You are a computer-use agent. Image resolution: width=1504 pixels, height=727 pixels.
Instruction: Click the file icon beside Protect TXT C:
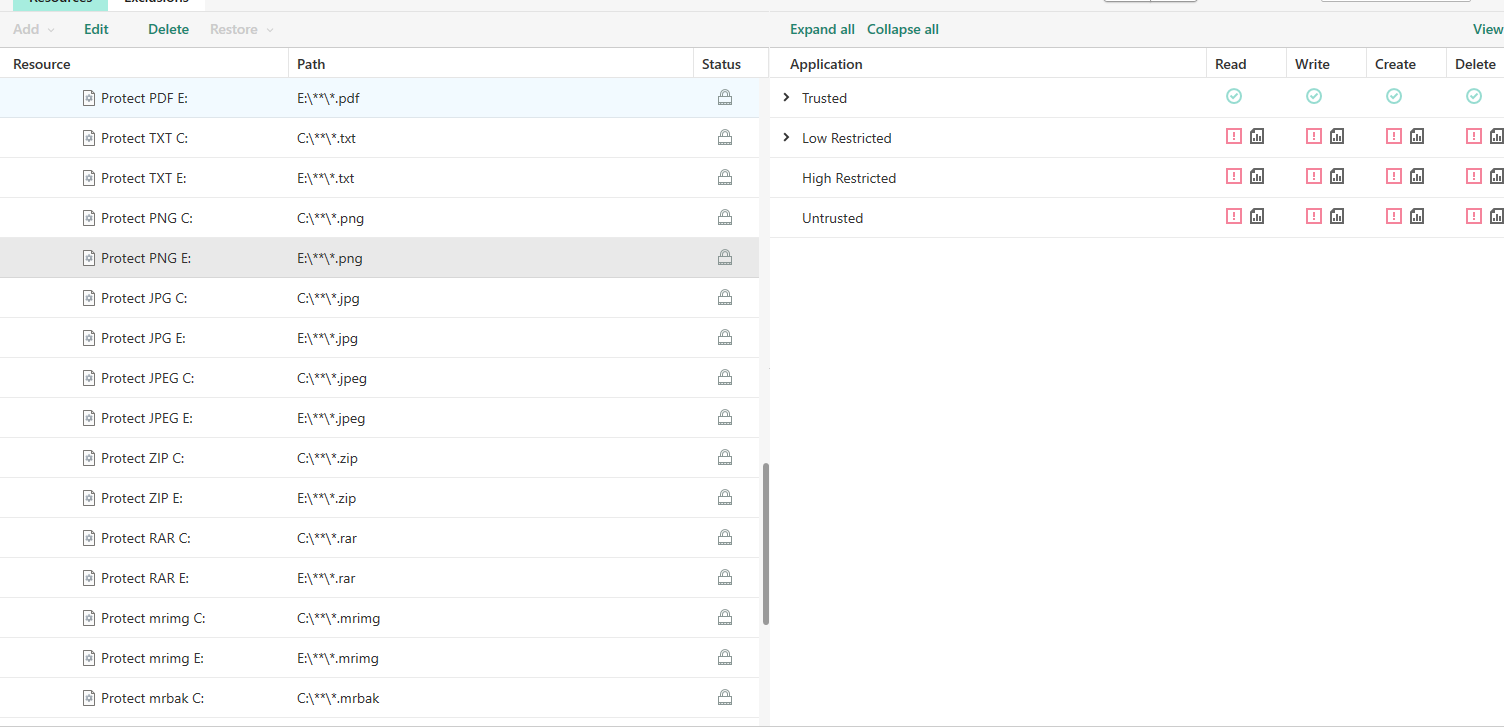click(89, 138)
